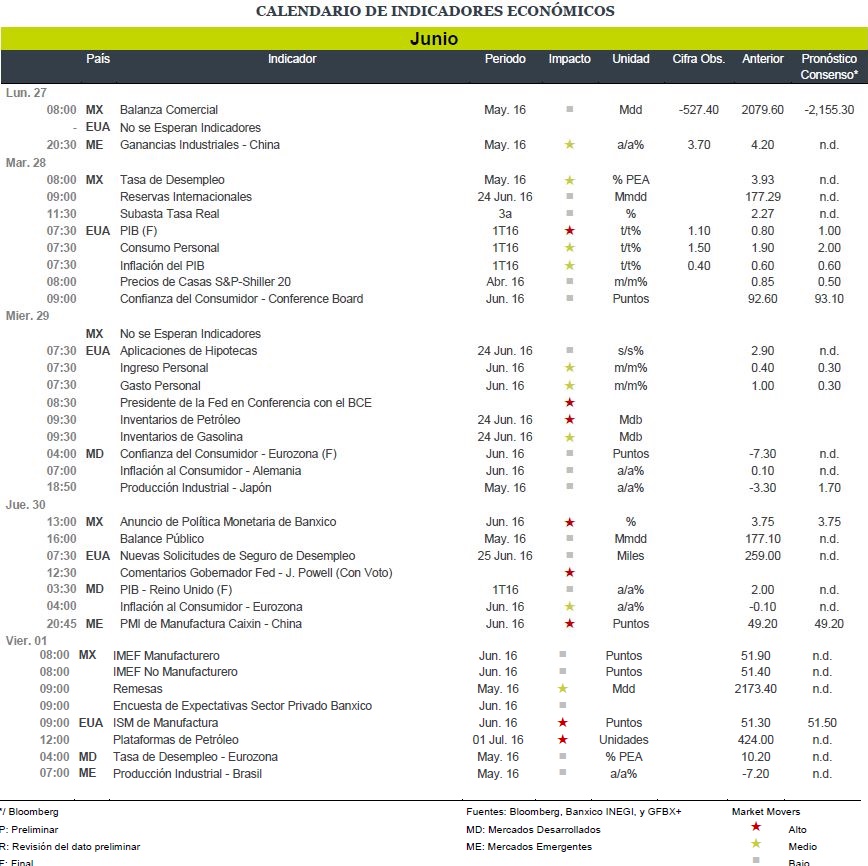Click the red Alto star in Market Movers legend
This screenshot has width=868, height=866.
click(x=756, y=827)
